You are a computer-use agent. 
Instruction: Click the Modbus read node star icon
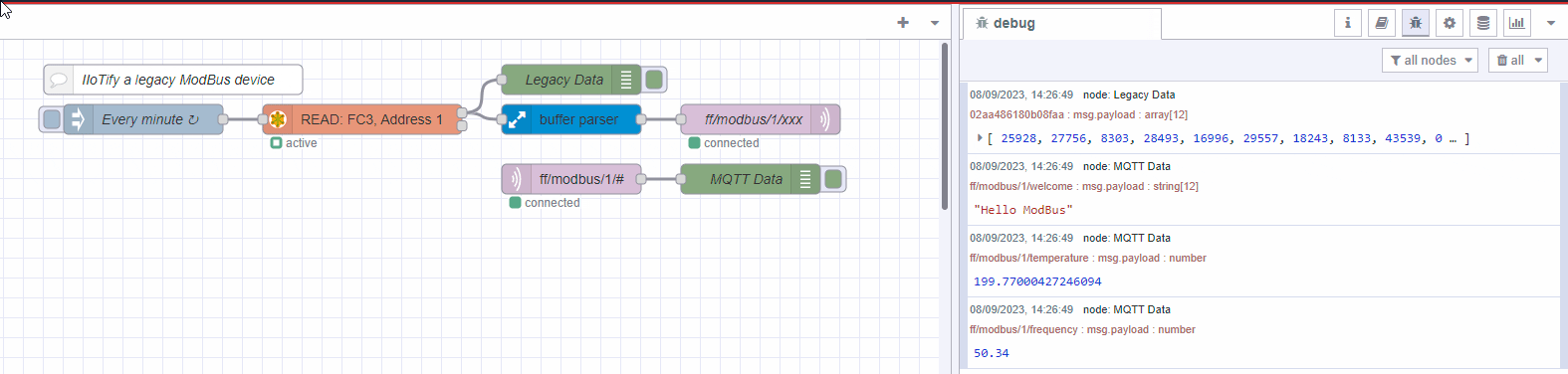pyautogui.click(x=278, y=119)
